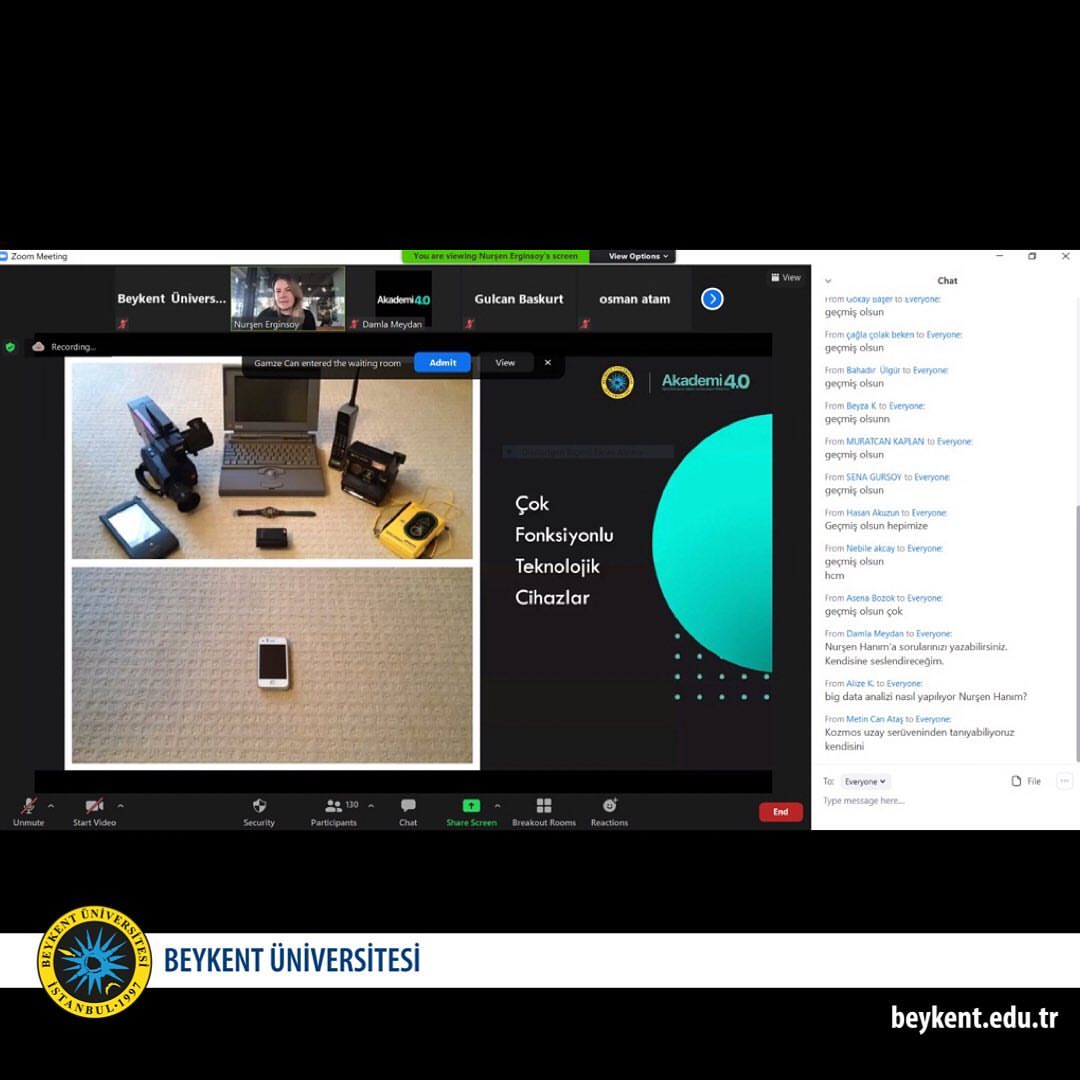Click the Recording indicator
The height and width of the screenshot is (1080, 1080).
coord(64,347)
